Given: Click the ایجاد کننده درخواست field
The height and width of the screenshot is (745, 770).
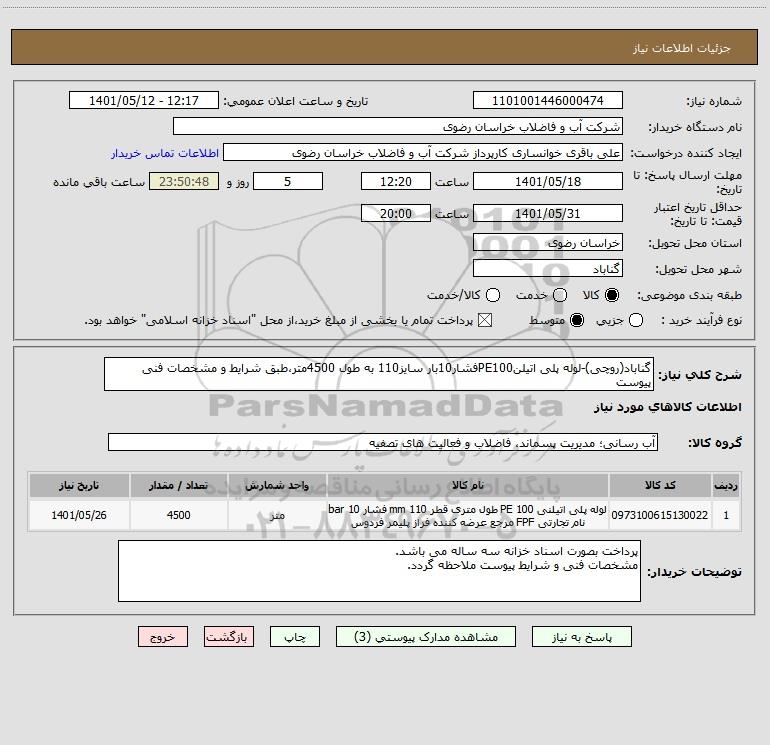Looking at the screenshot, I should 423,153.
